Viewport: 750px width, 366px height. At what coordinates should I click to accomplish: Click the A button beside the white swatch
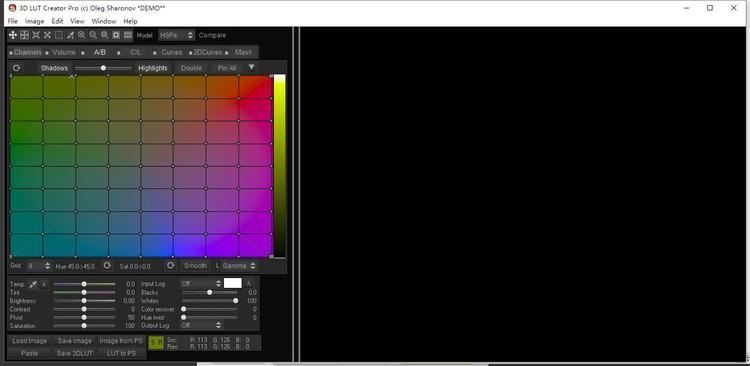[x=249, y=283]
